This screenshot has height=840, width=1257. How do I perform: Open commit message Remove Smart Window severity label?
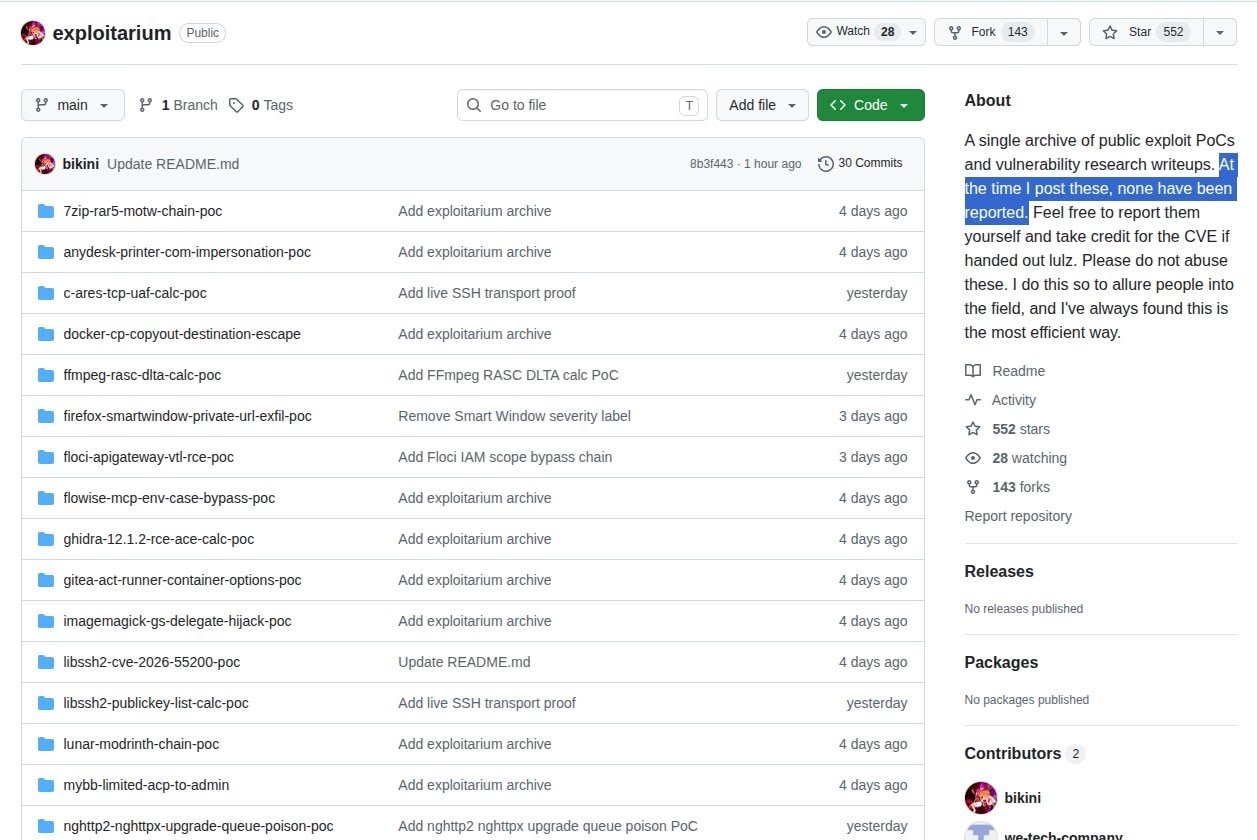514,416
